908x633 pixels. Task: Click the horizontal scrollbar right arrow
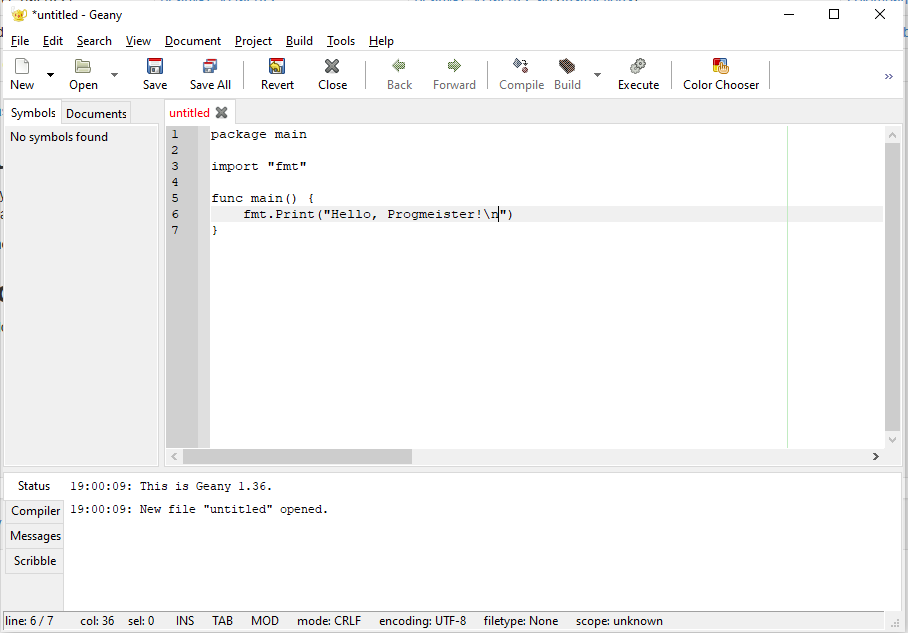coord(876,456)
